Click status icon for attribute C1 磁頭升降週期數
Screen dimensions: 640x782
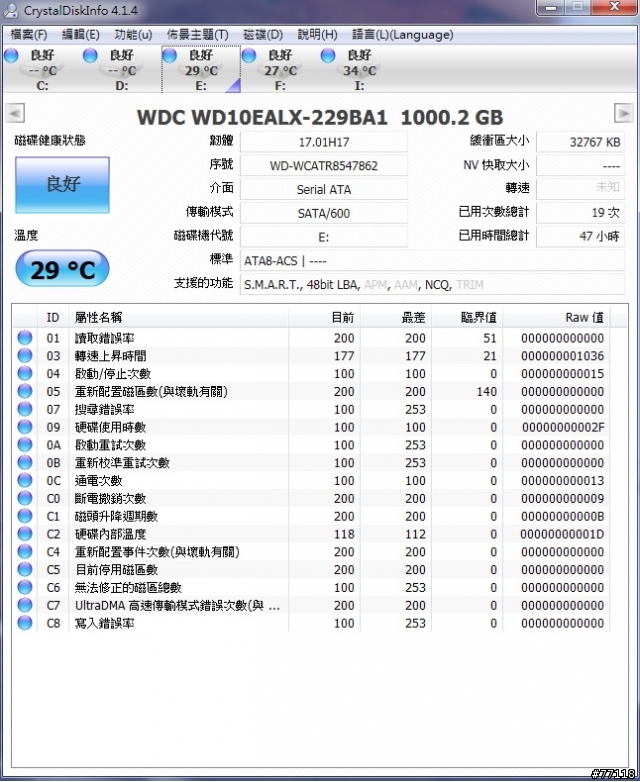[x=24, y=516]
